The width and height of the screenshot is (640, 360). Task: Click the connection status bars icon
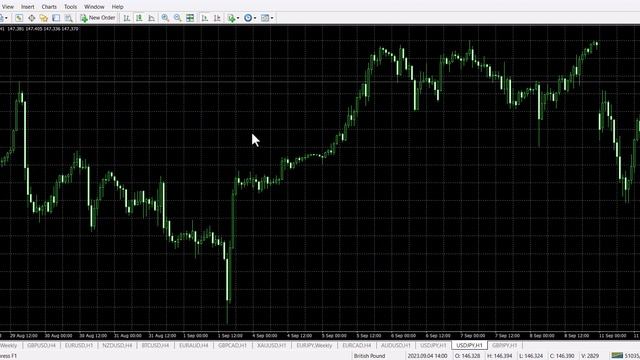tap(617, 356)
